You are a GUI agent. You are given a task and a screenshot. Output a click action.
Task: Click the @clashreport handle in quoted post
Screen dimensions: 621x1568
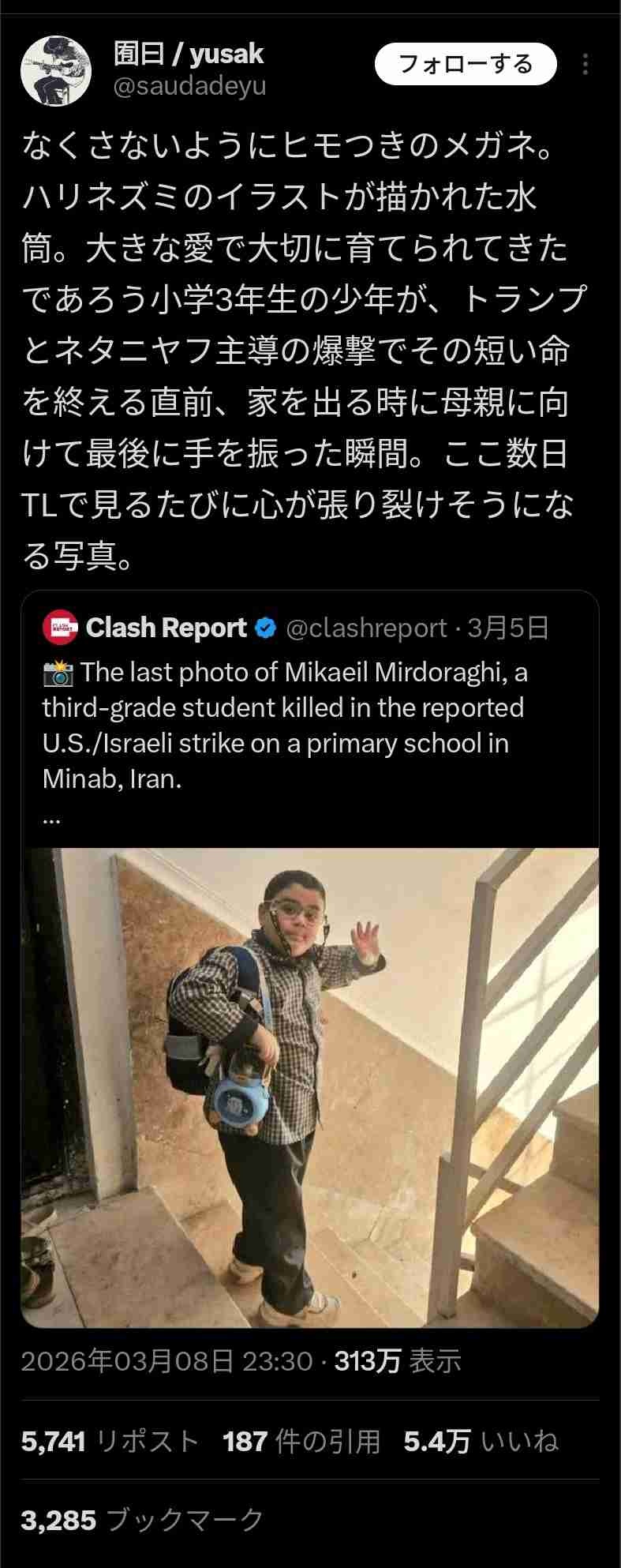(366, 628)
